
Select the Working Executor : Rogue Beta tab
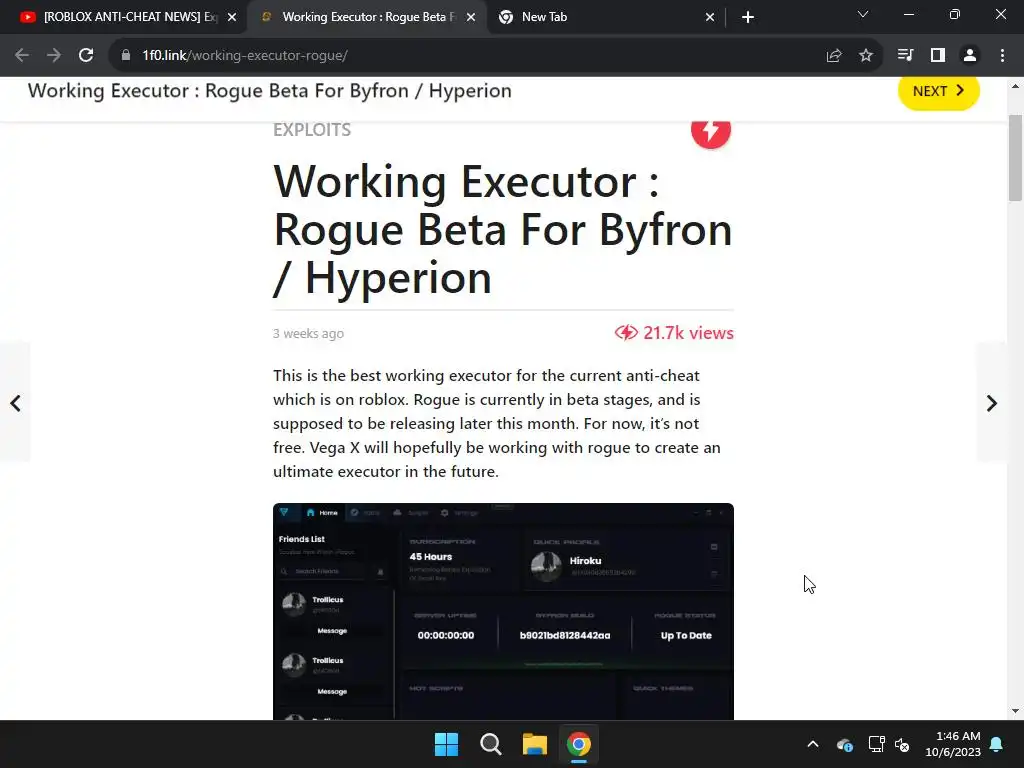[x=367, y=17]
